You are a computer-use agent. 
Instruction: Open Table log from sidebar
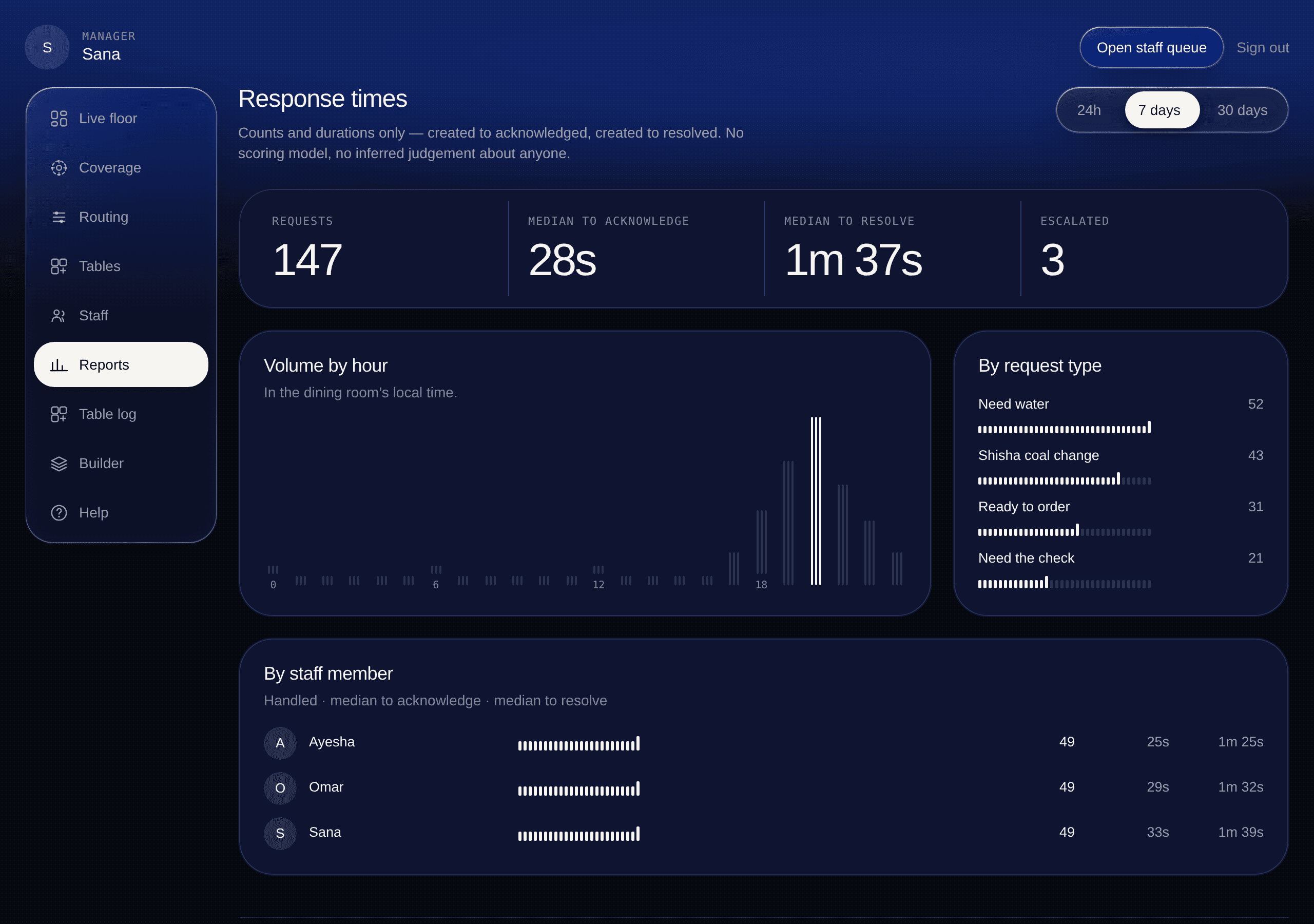(121, 414)
